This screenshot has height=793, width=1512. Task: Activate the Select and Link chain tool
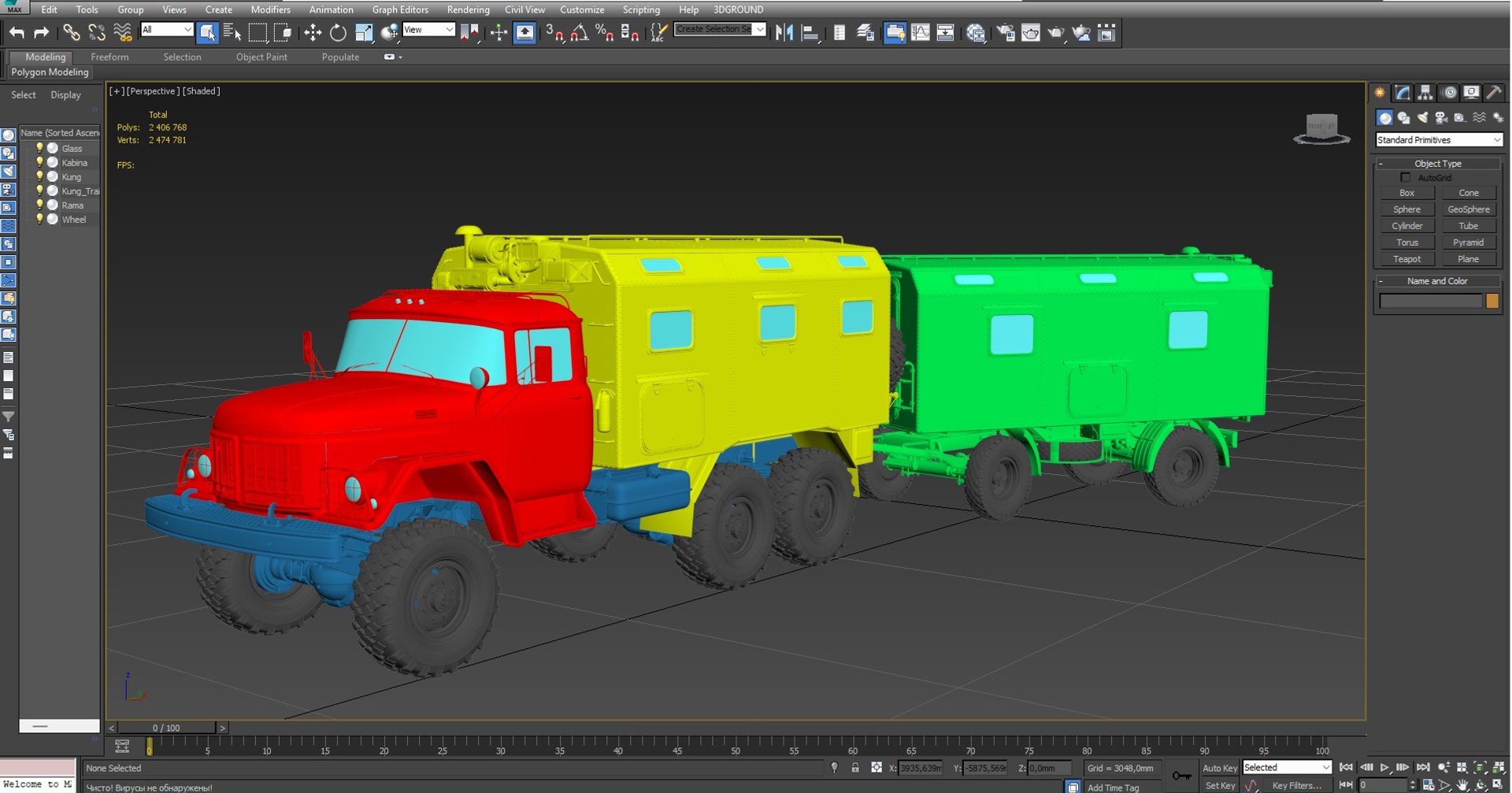[x=72, y=32]
